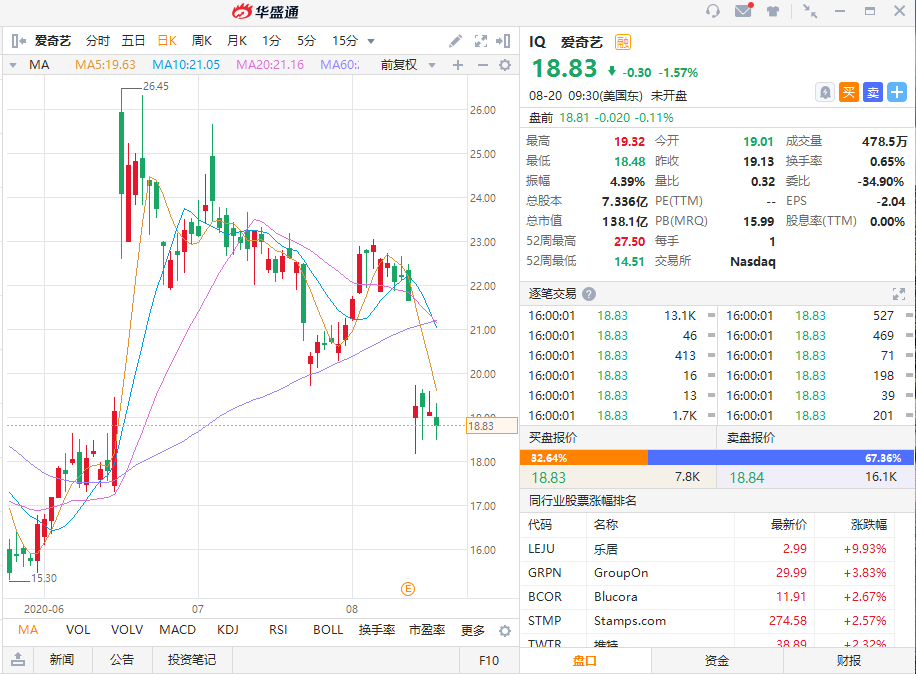Open the STMP Stamps.com stock row
The image size is (916, 674).
click(x=707, y=621)
